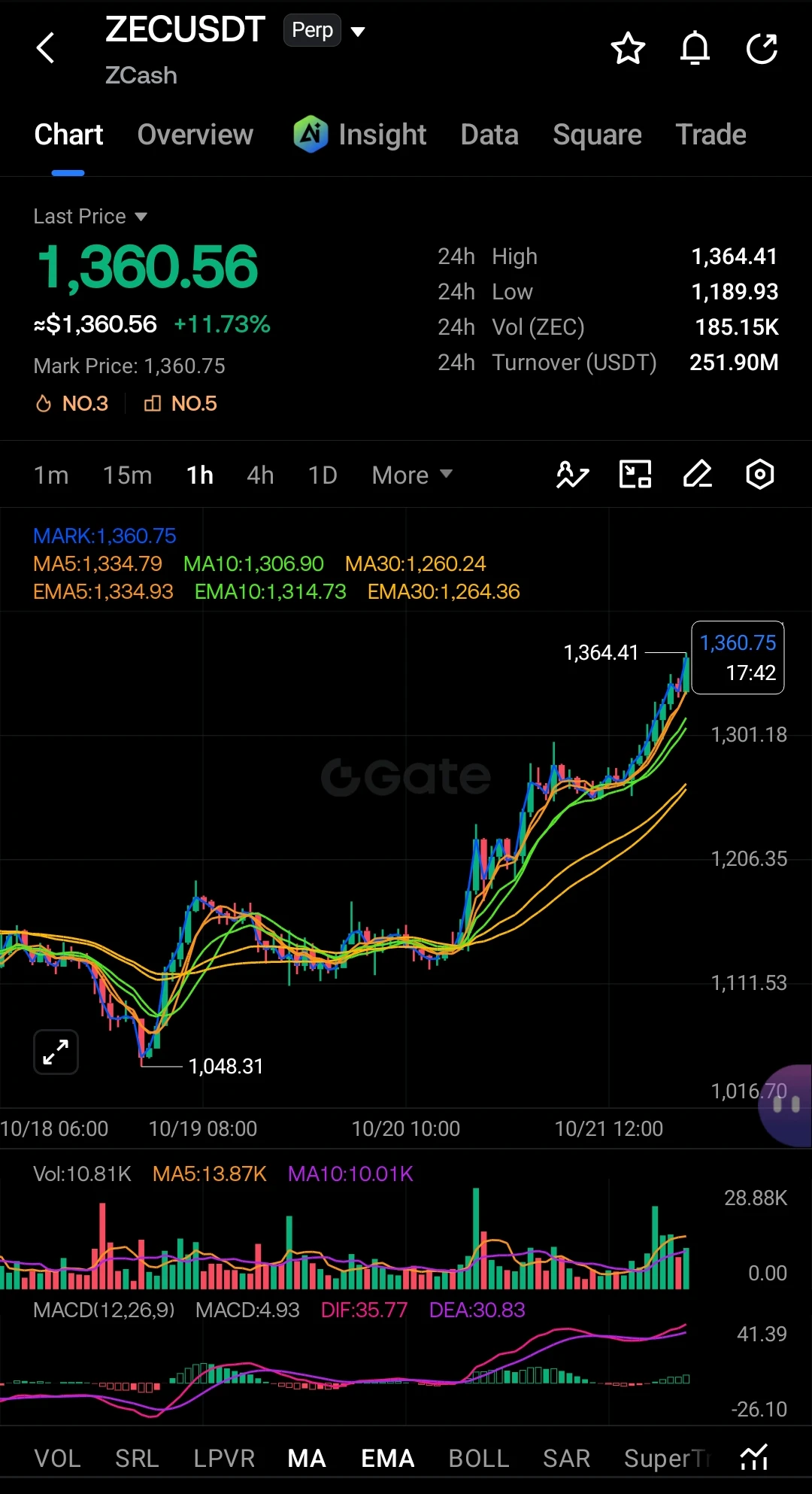Viewport: 812px width, 1494px height.
Task: Switch to the Overview tab
Action: (x=195, y=135)
